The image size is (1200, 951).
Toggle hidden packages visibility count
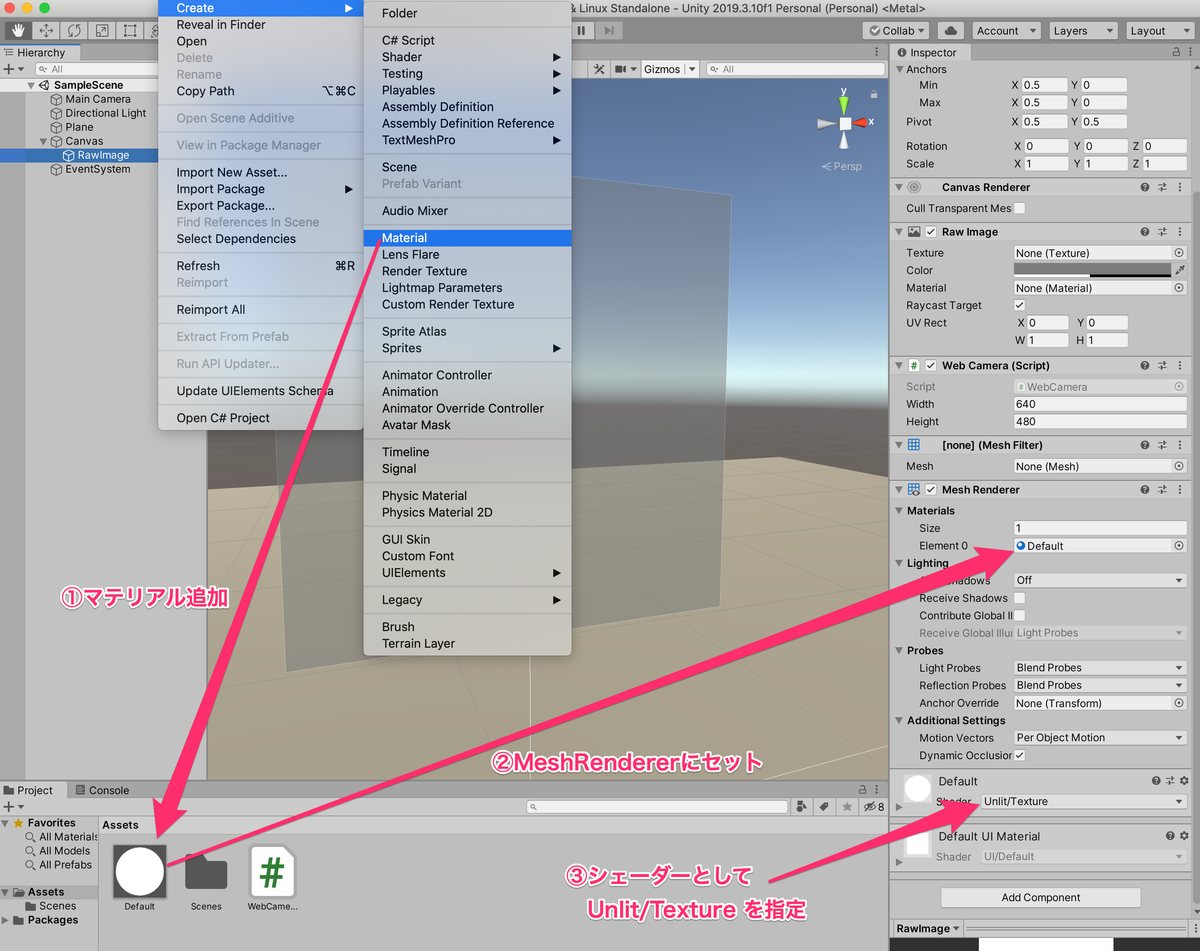point(874,807)
